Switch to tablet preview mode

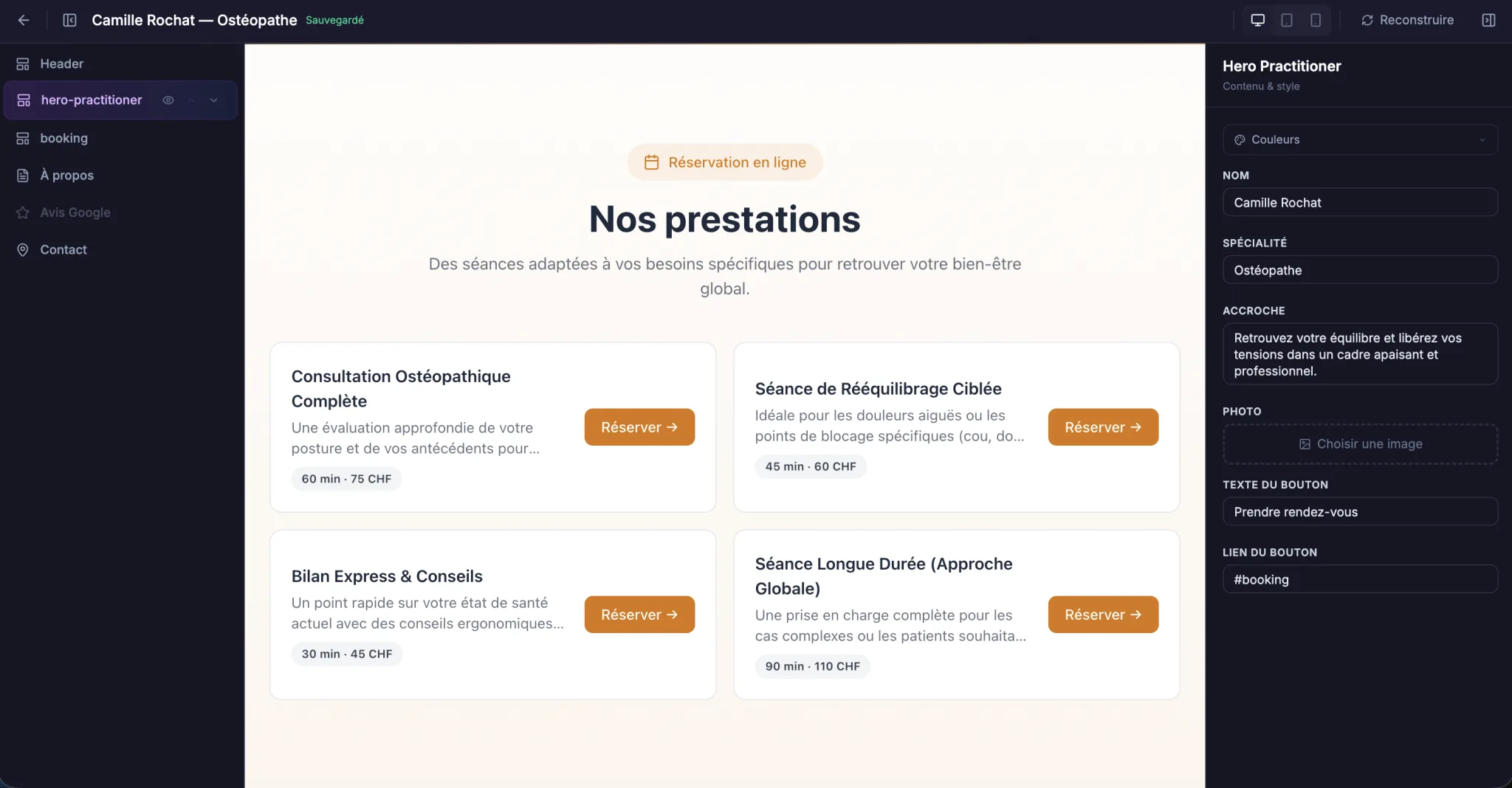tap(1287, 20)
